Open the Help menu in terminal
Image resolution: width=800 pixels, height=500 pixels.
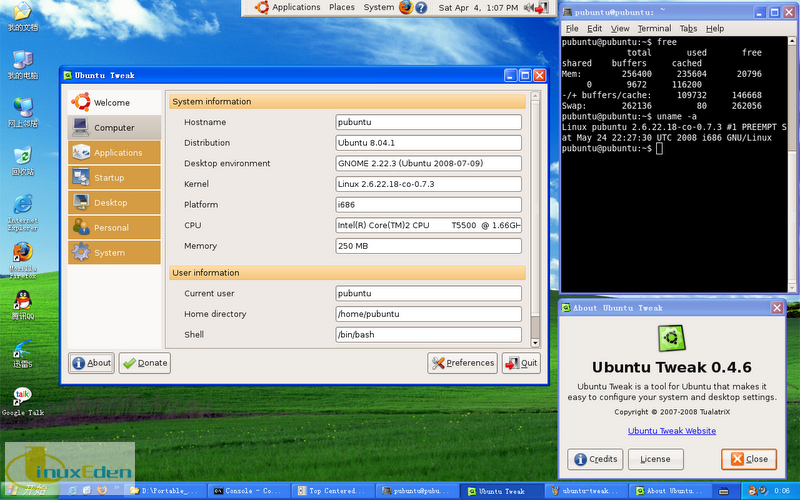715,29
